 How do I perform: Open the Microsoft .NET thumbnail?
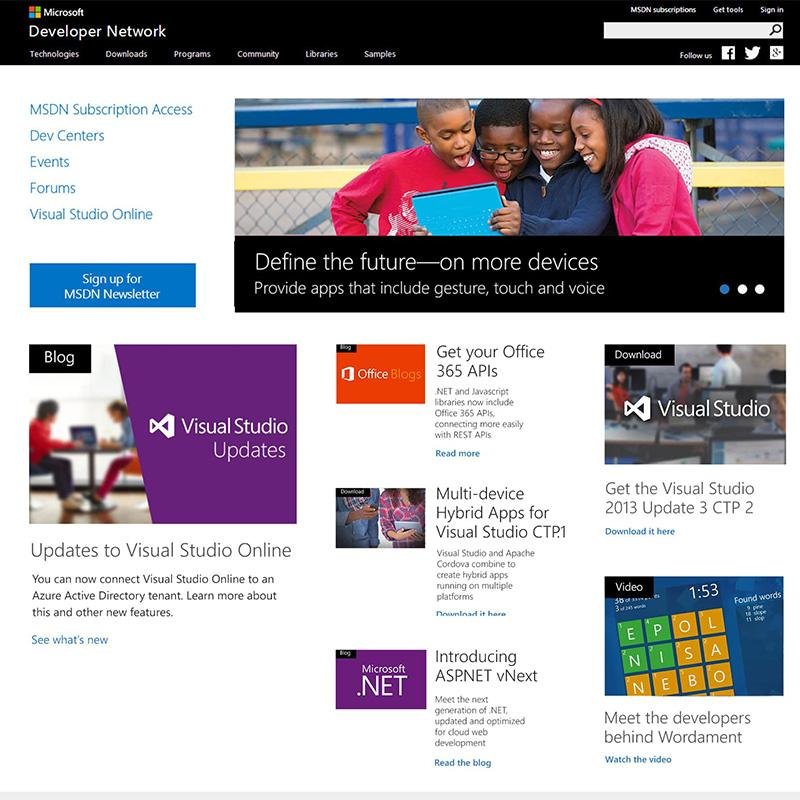coord(381,679)
